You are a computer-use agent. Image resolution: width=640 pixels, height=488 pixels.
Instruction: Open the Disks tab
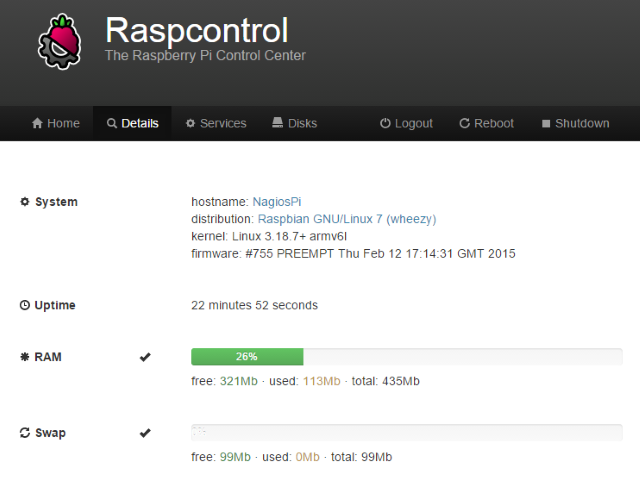click(294, 123)
